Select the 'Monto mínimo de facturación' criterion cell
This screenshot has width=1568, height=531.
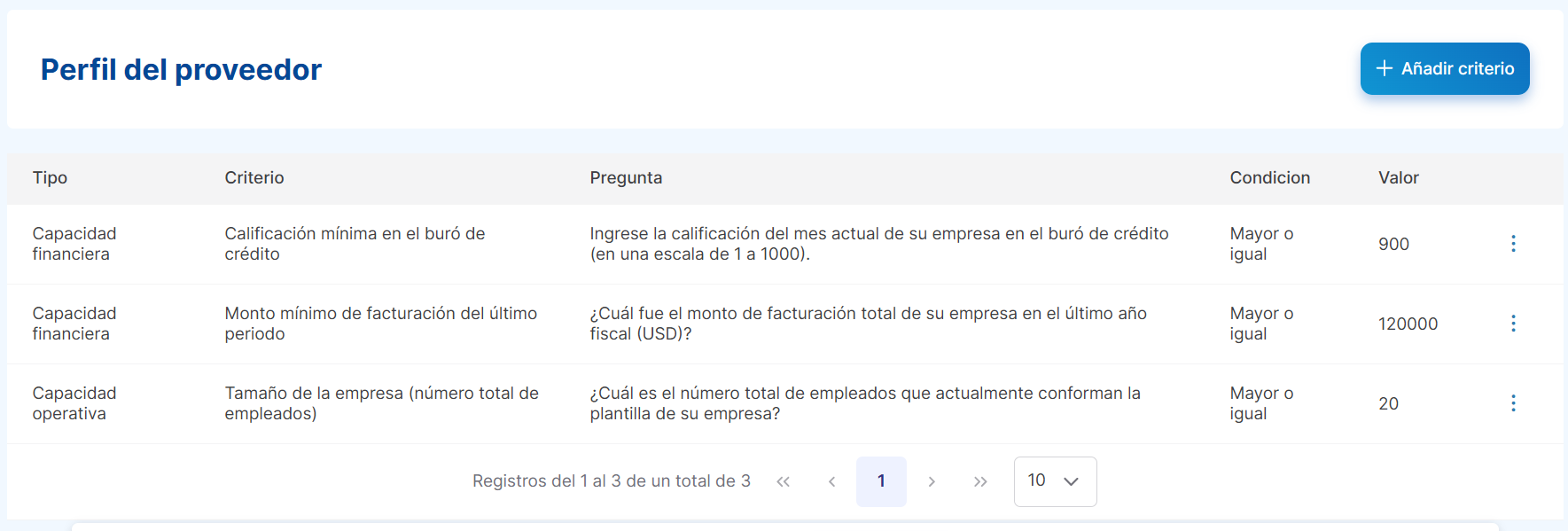click(x=380, y=324)
